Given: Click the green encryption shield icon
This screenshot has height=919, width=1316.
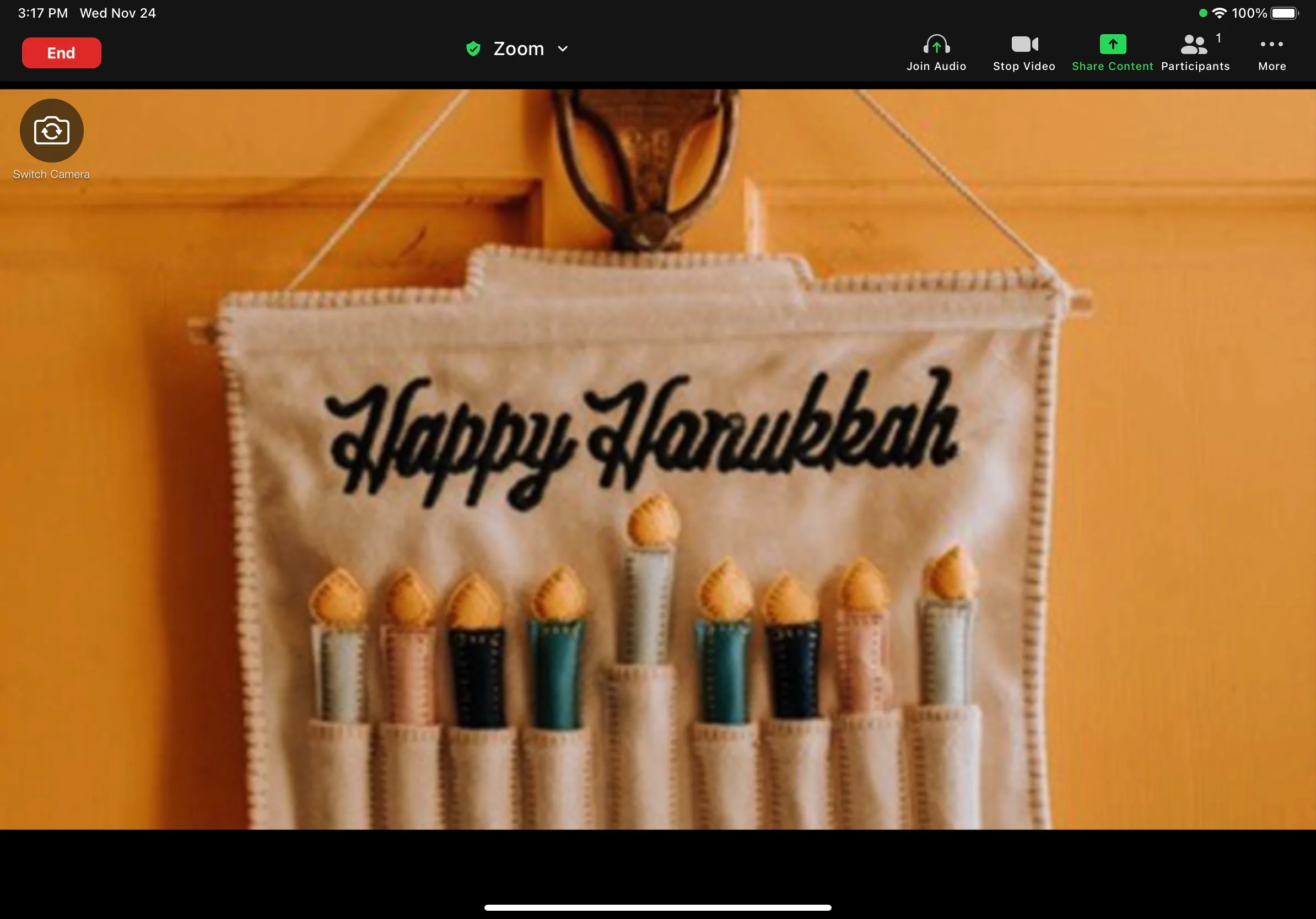Looking at the screenshot, I should (x=473, y=48).
